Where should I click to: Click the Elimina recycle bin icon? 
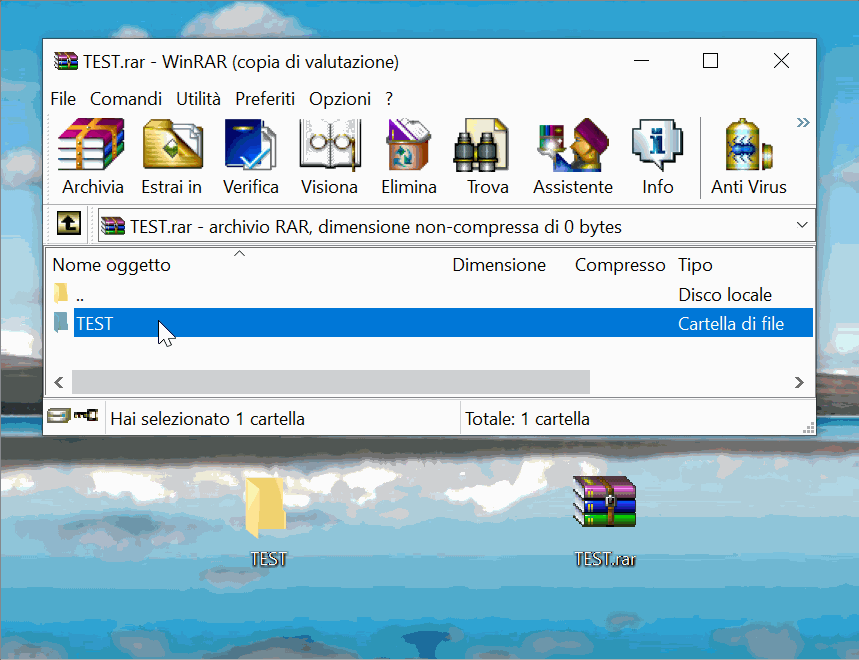point(408,145)
